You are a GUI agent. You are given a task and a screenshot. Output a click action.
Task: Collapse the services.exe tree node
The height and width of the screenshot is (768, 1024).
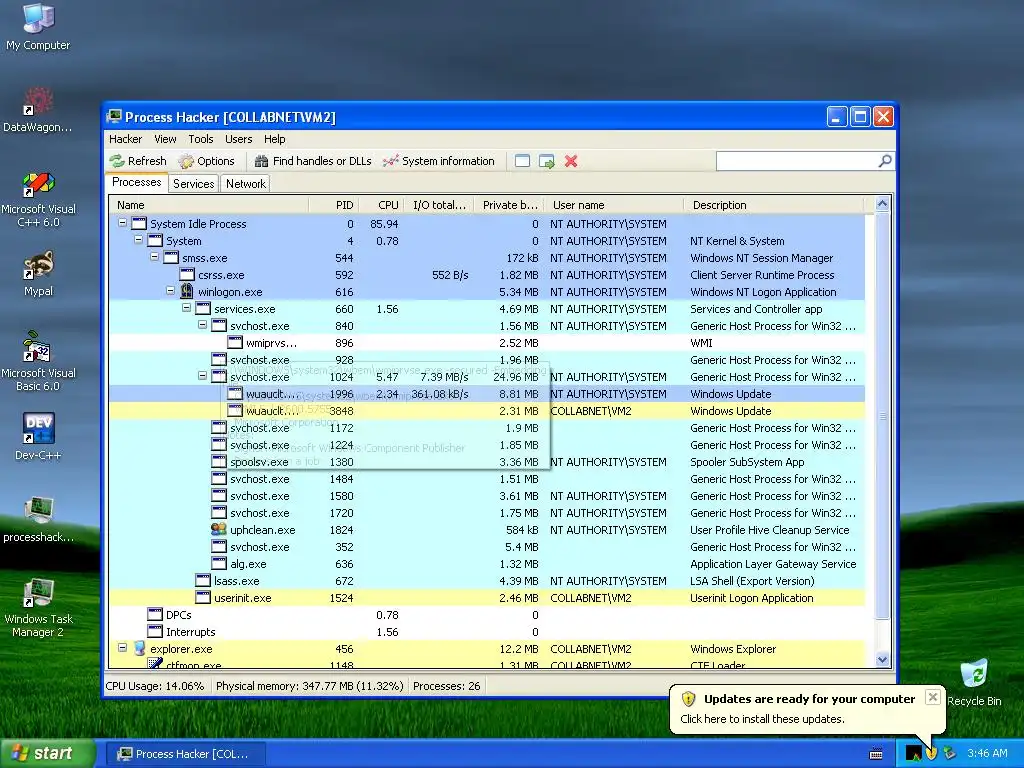click(186, 308)
